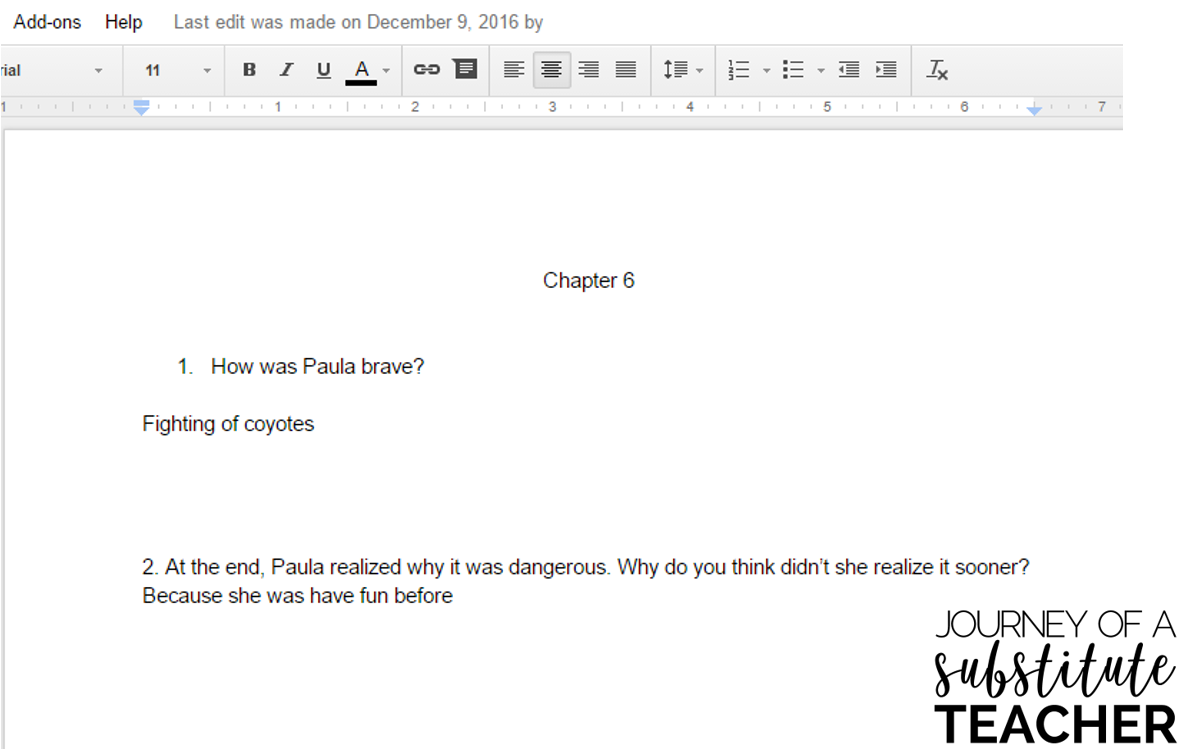Apply underline to selected text
Viewport: 1178px width, 749px height.
point(323,70)
